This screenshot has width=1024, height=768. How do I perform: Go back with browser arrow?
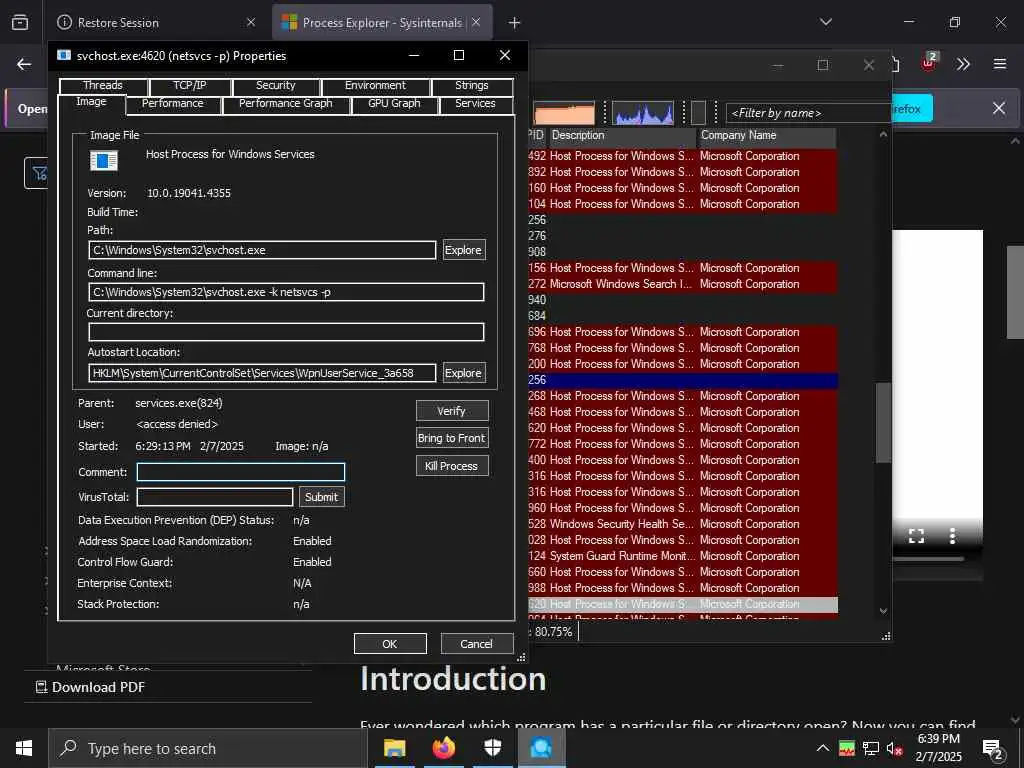pos(24,64)
